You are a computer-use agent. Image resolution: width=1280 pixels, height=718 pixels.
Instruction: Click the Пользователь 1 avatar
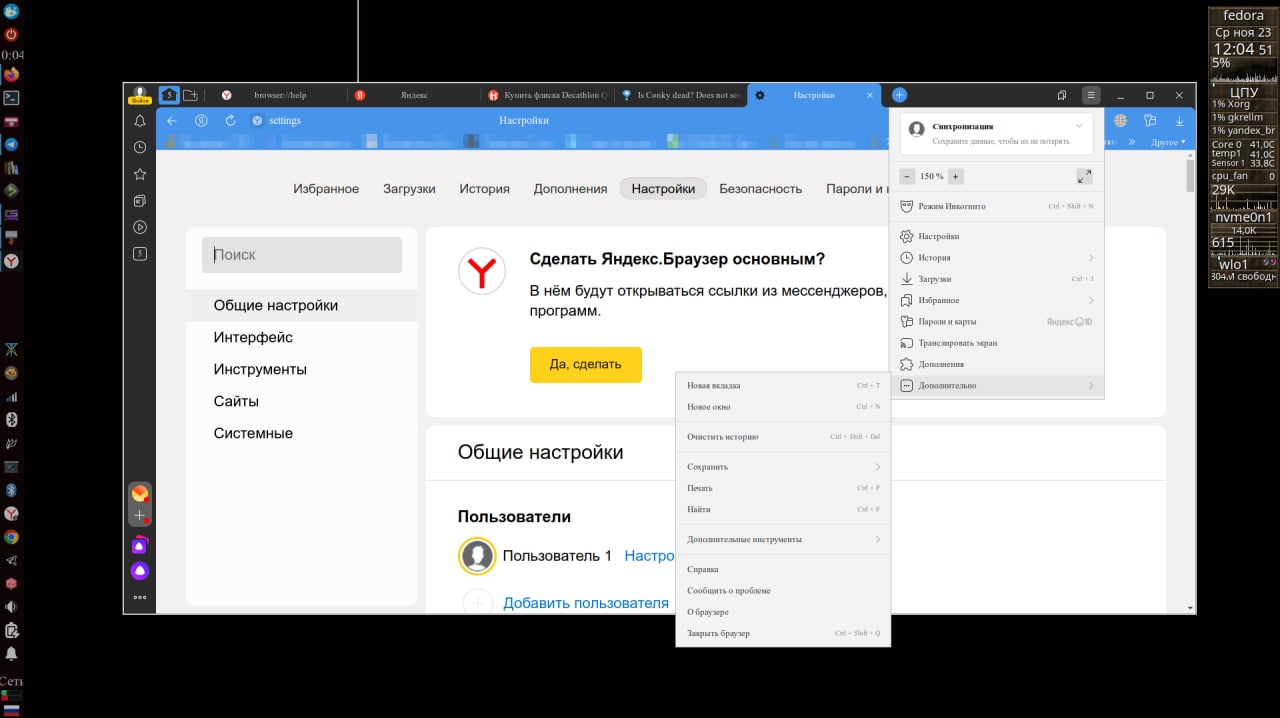pyautogui.click(x=477, y=556)
